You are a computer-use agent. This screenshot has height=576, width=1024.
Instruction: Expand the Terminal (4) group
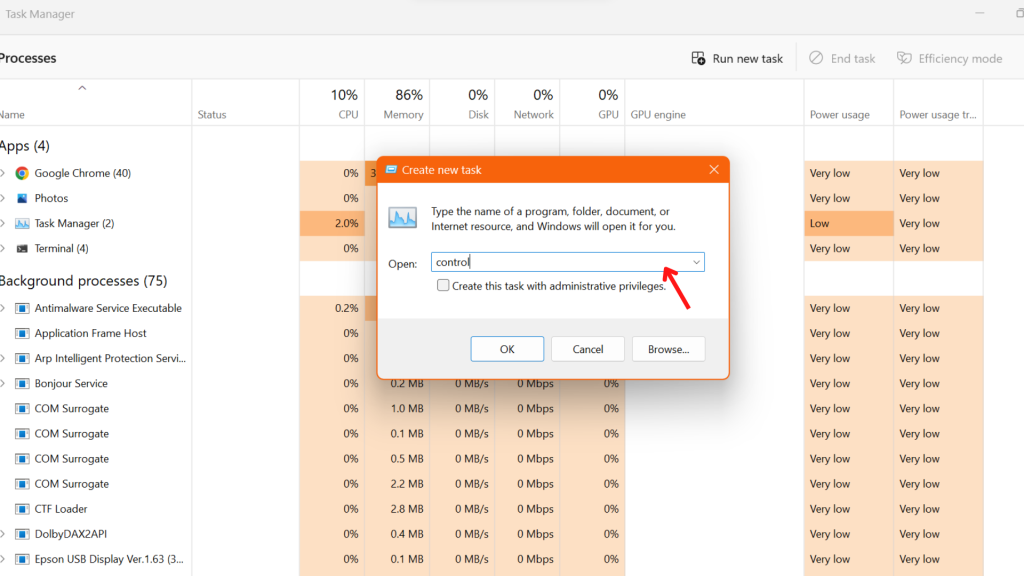[3, 248]
